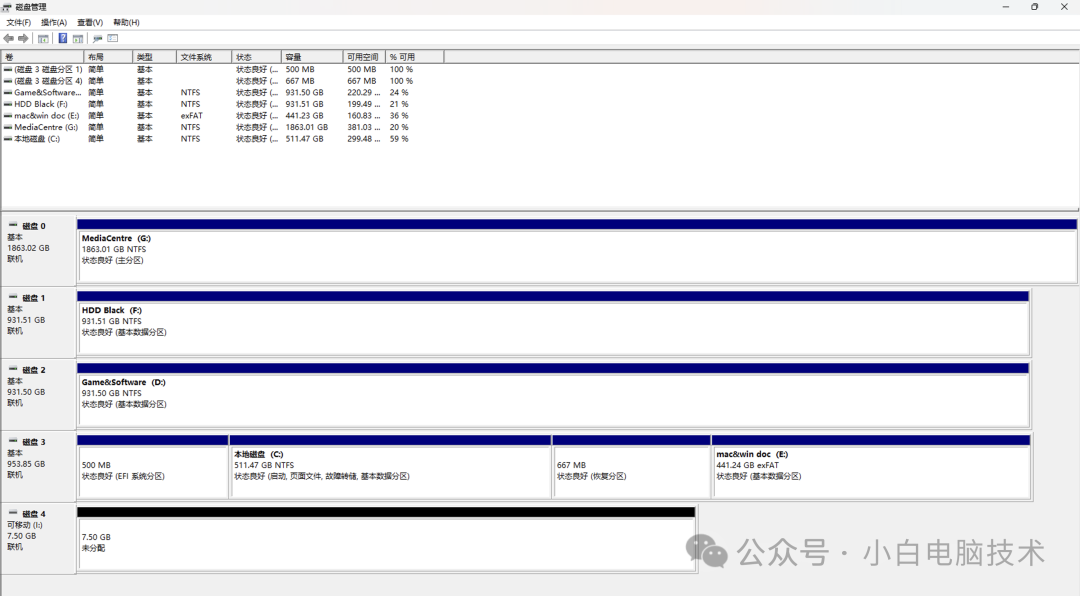Select the 本地磁盘 (C:) volume row in list

222,139
